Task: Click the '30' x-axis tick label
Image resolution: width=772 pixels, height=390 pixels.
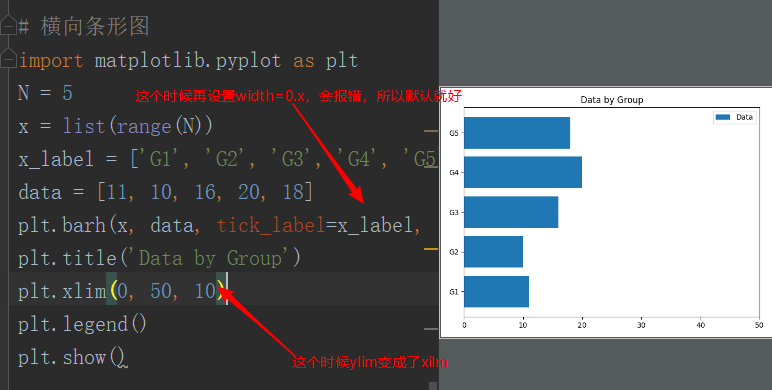Action: (x=641, y=325)
